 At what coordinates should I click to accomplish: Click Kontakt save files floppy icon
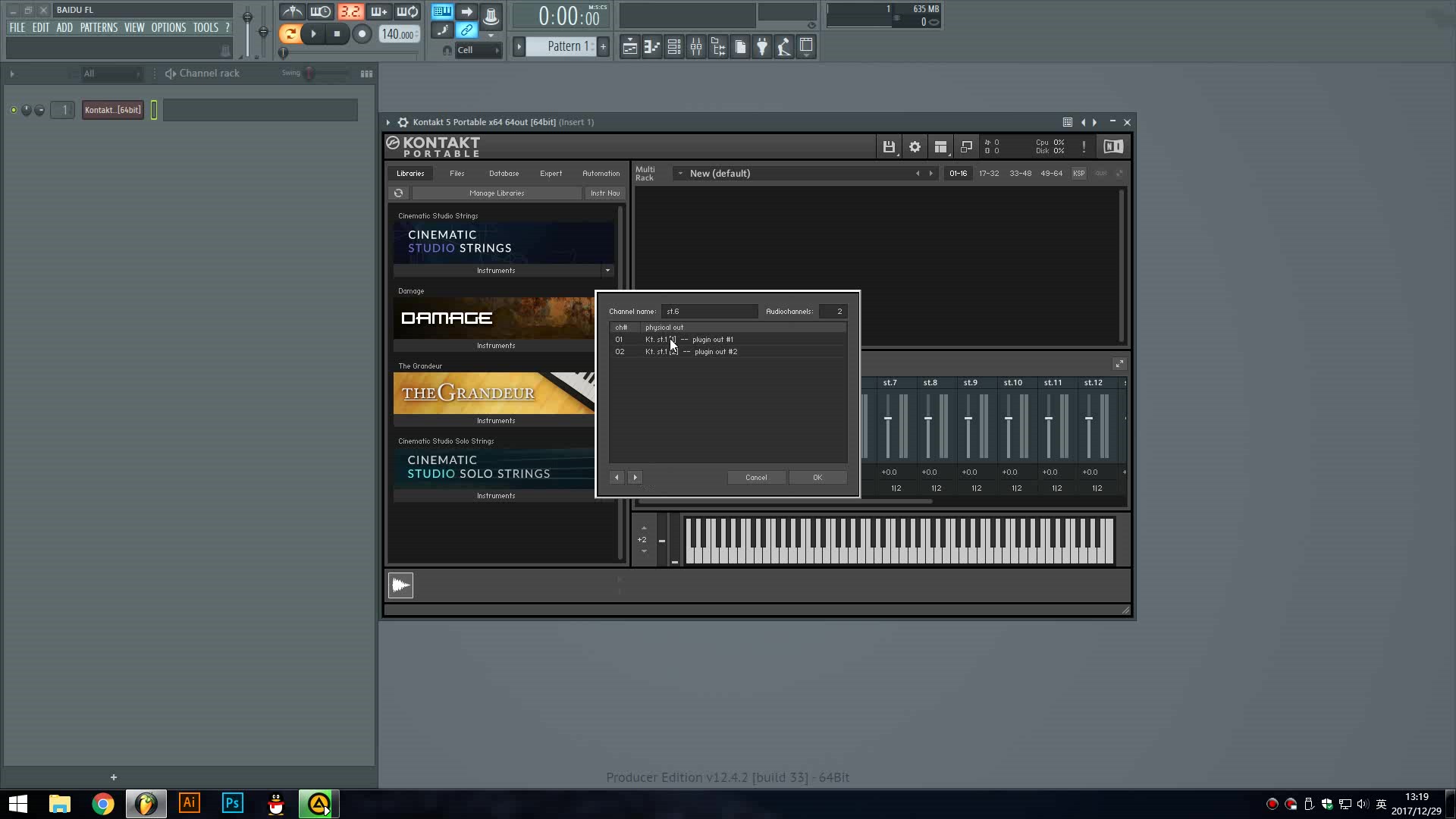tap(889, 147)
